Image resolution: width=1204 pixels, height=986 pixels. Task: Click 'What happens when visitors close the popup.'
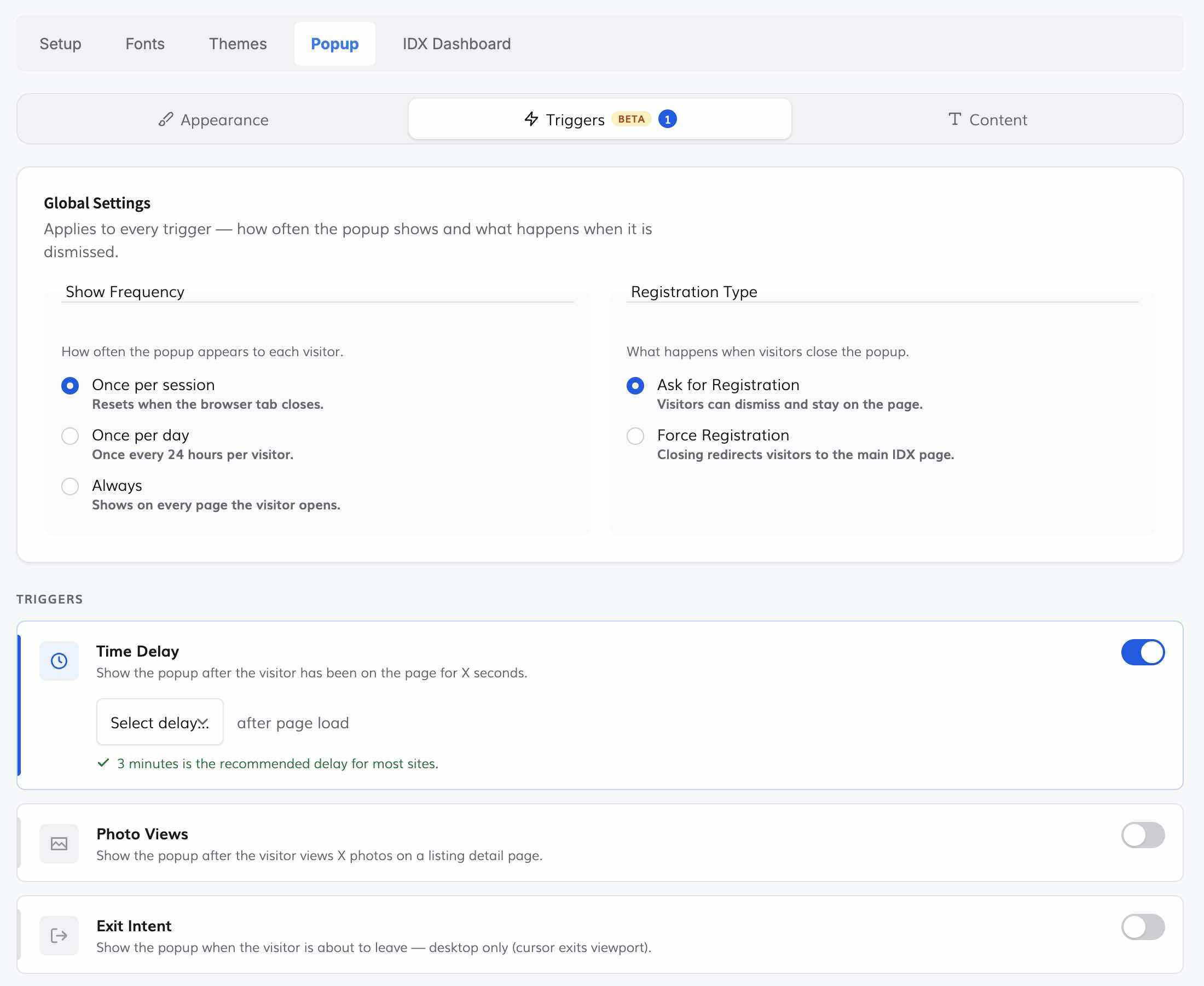pos(768,352)
